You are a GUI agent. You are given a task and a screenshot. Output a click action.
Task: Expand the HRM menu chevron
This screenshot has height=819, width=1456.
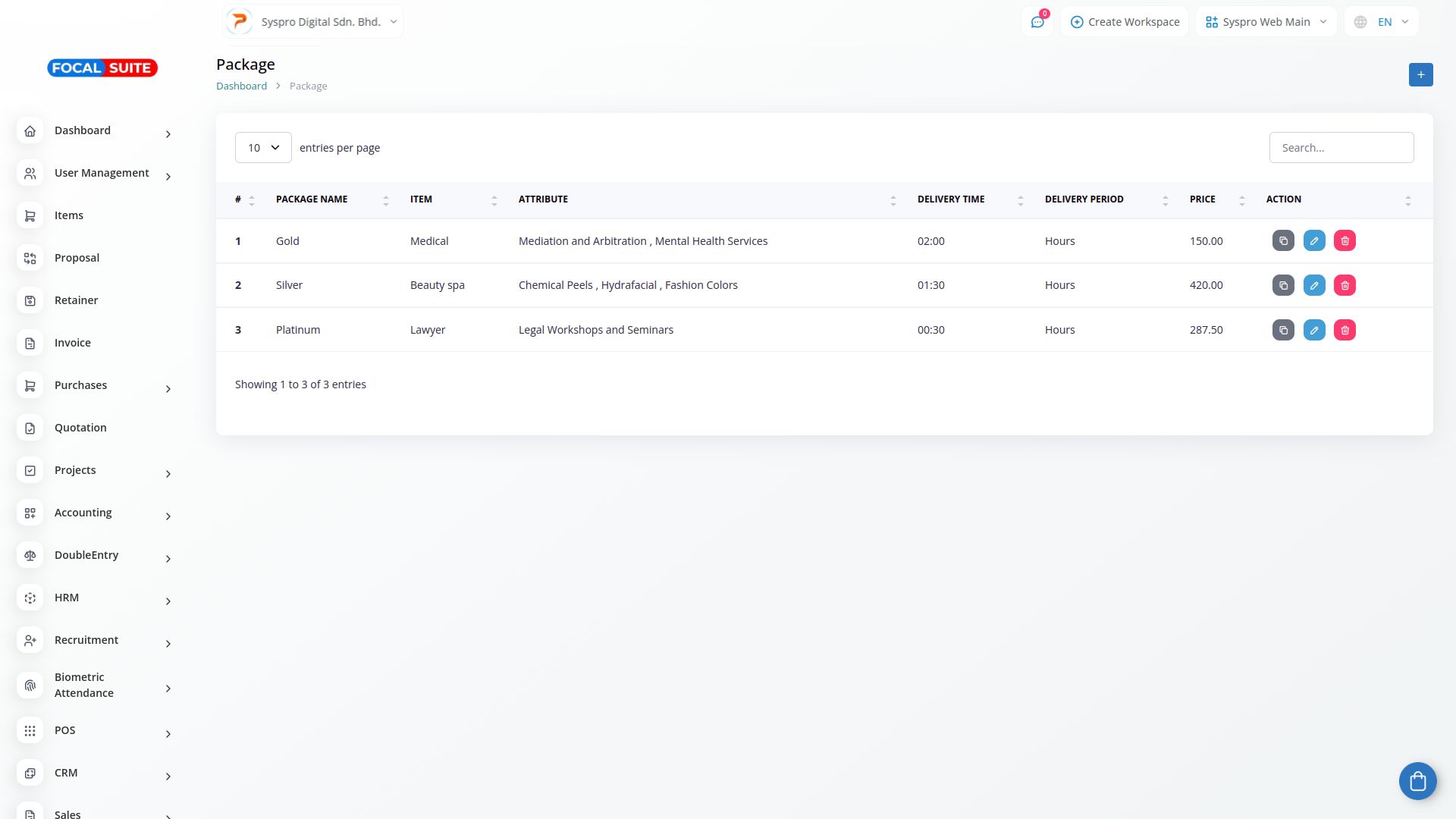pos(168,601)
